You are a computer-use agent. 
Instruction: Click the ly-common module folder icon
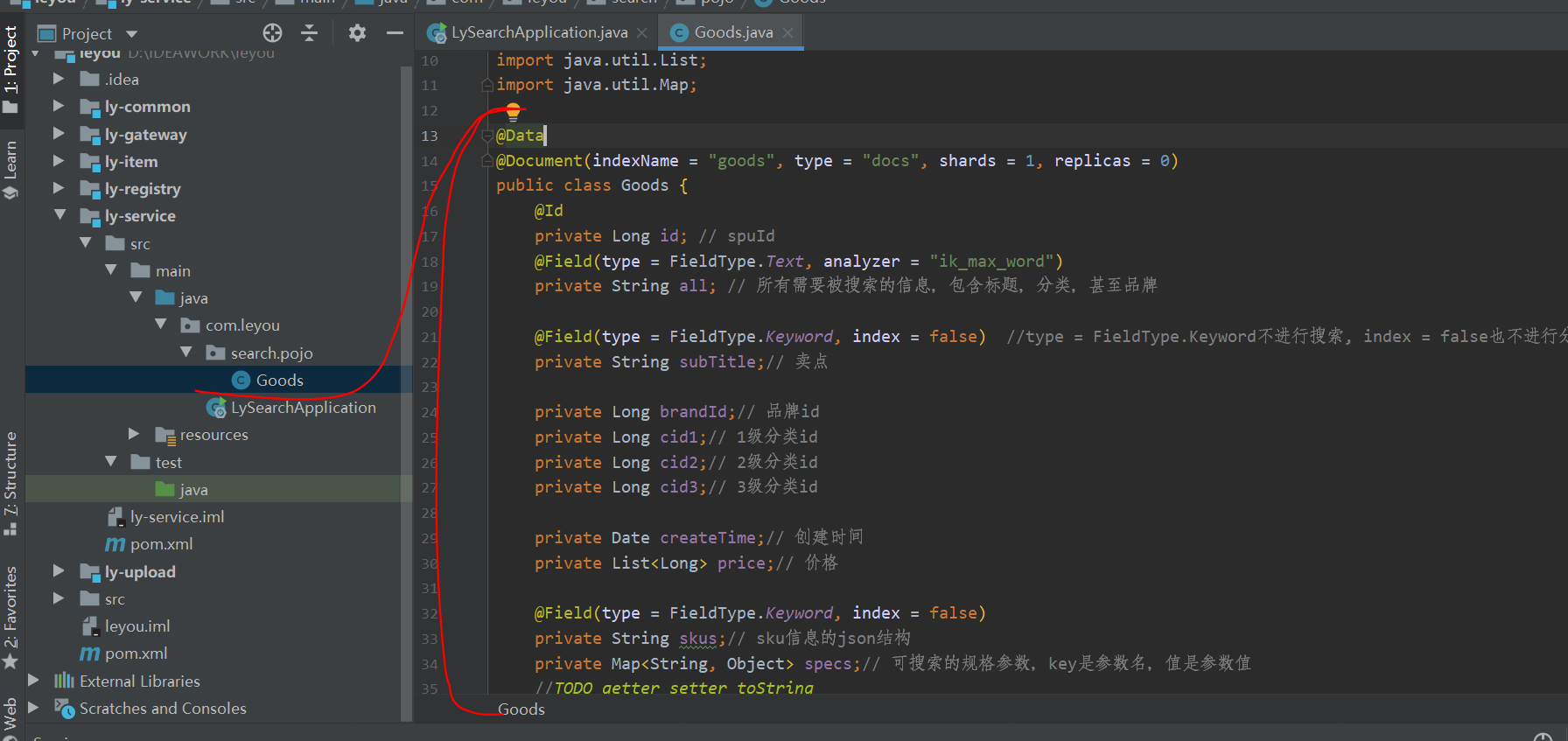tap(89, 107)
